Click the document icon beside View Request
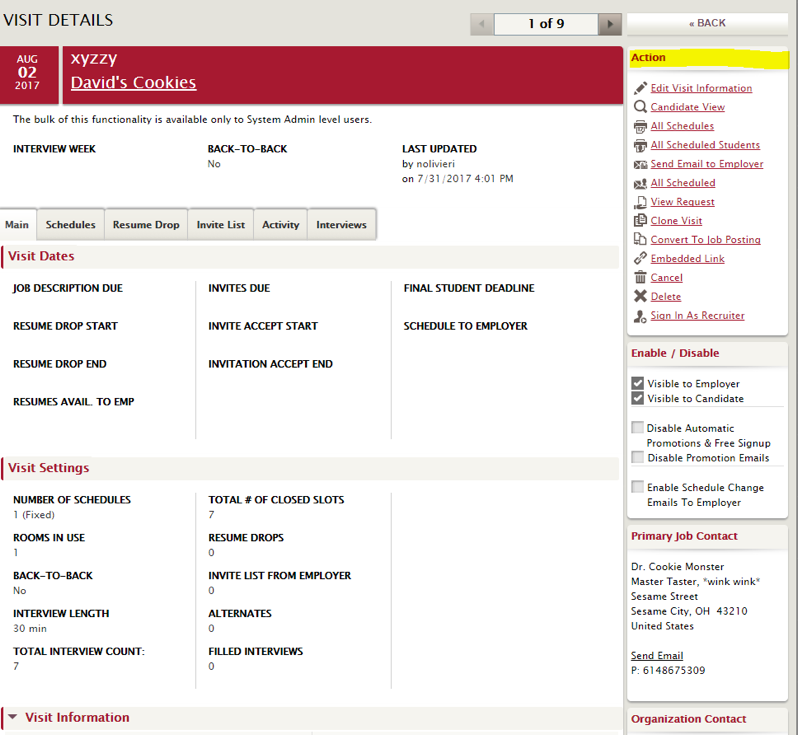This screenshot has width=798, height=735. point(640,202)
